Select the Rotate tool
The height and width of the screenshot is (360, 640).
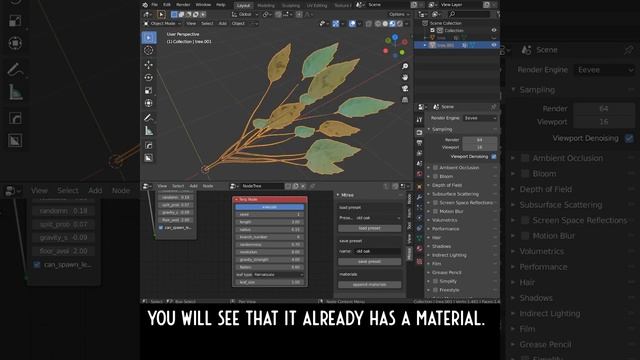click(149, 78)
